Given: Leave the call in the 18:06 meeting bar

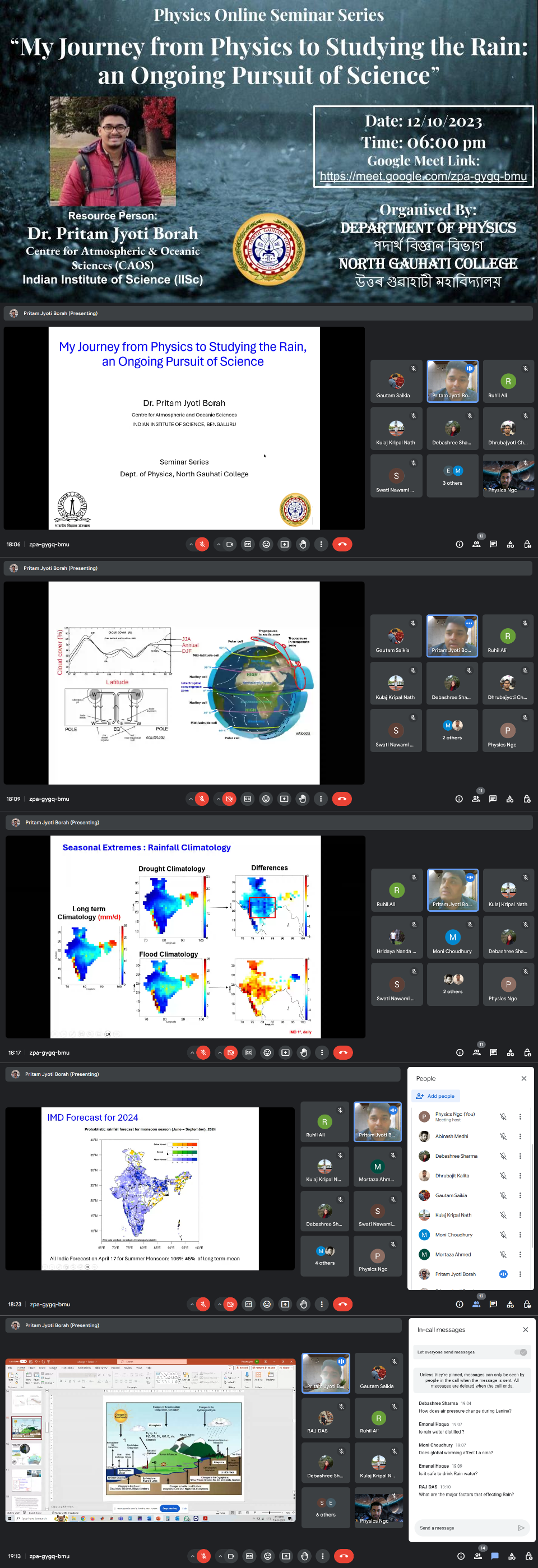Looking at the screenshot, I should point(342,544).
